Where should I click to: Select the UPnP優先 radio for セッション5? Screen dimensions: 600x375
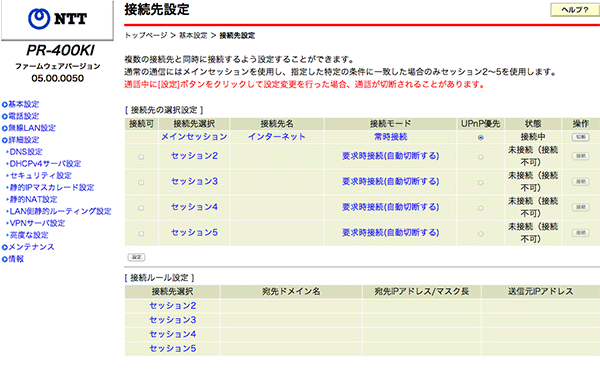tap(481, 233)
